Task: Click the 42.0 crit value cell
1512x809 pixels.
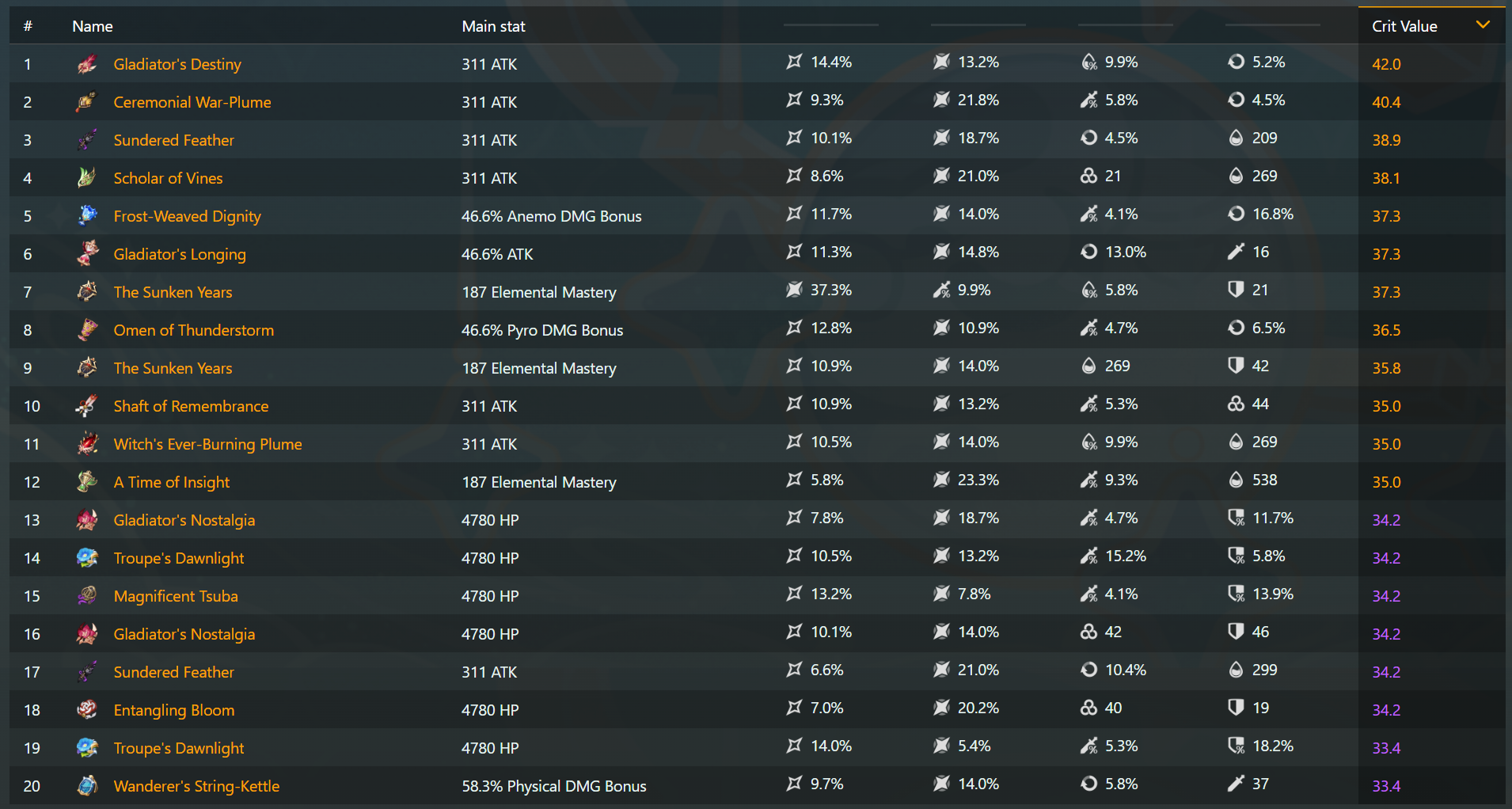Action: click(1386, 64)
